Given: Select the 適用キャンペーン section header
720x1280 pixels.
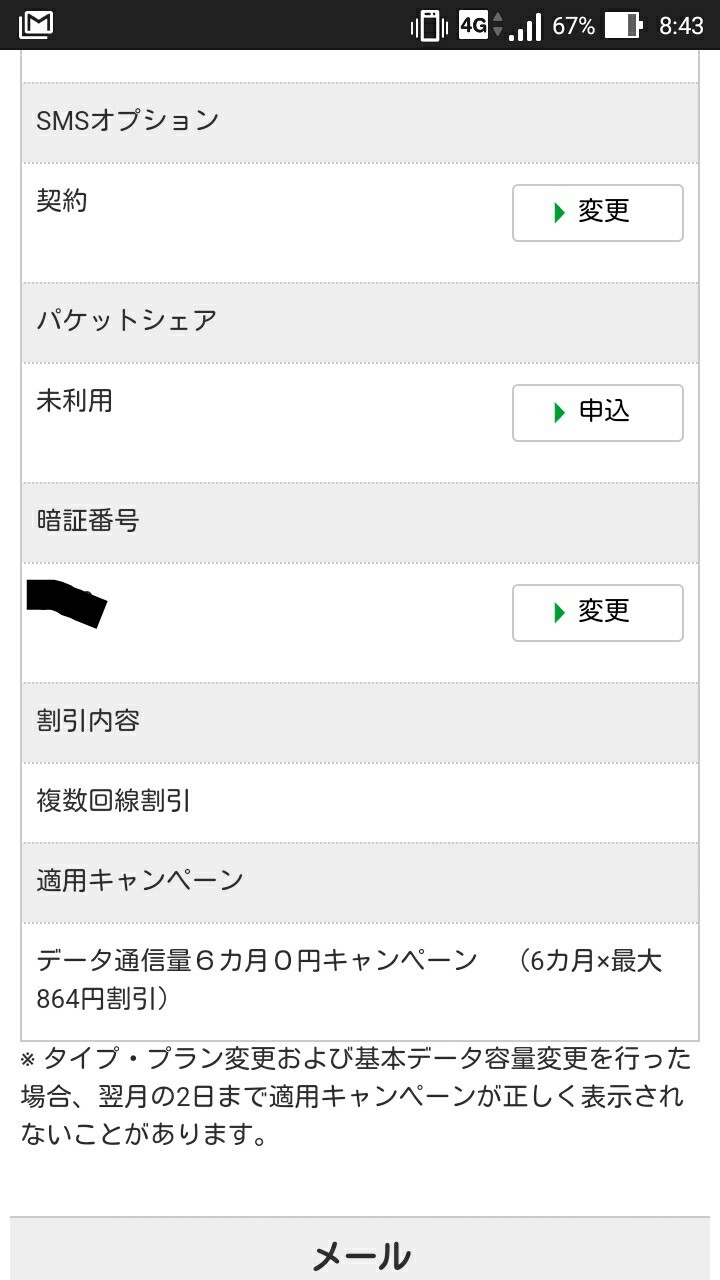Looking at the screenshot, I should pyautogui.click(x=140, y=881).
